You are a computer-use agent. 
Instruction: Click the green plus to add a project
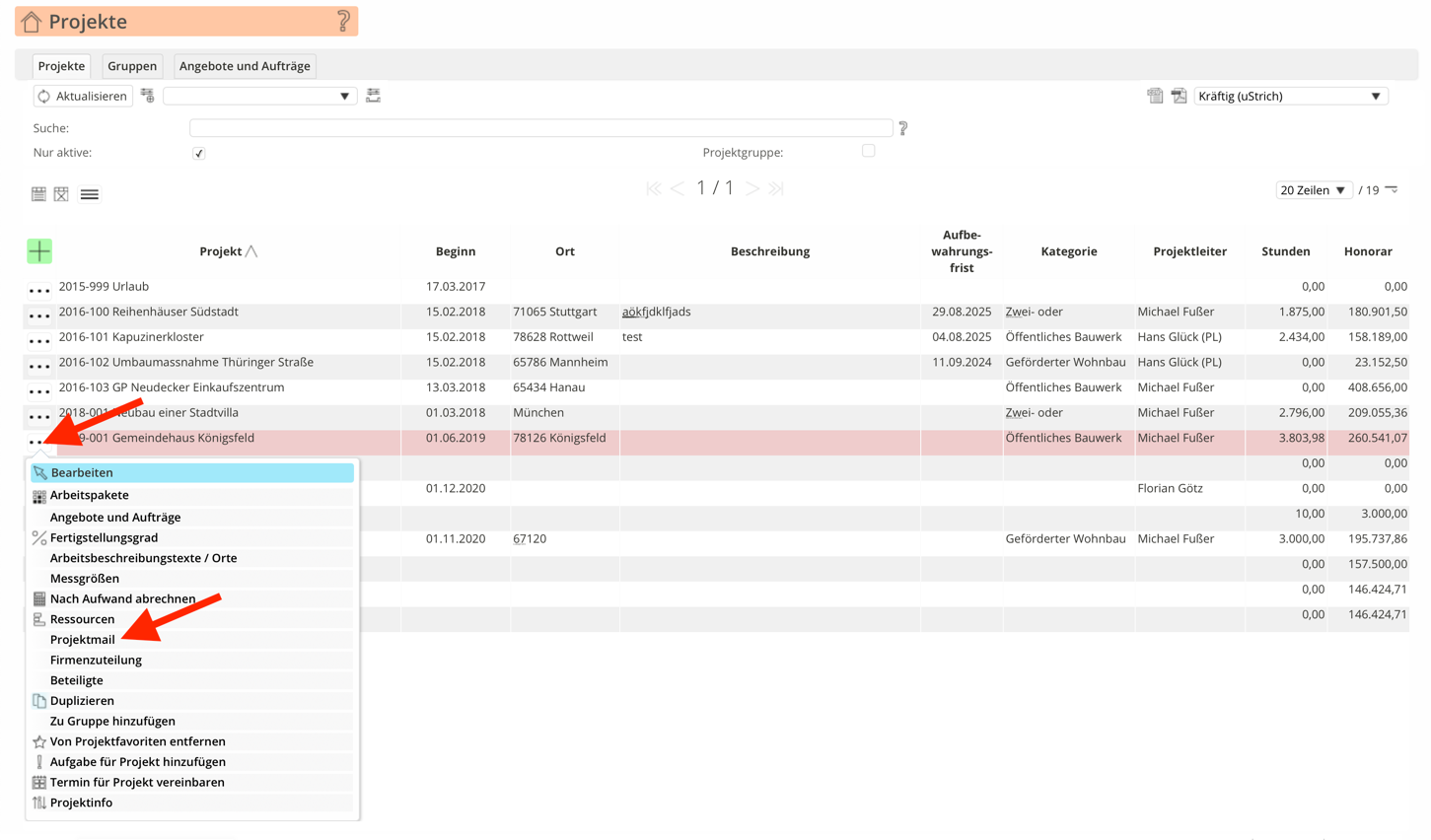[x=39, y=250]
